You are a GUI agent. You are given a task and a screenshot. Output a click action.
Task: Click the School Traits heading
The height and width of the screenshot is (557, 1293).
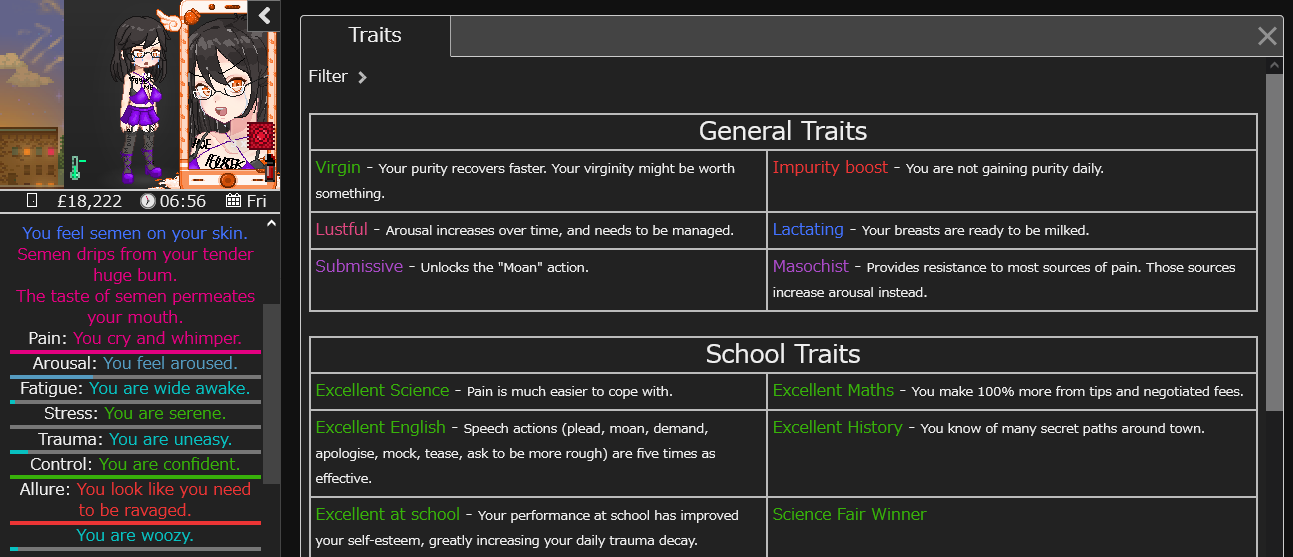coord(783,354)
